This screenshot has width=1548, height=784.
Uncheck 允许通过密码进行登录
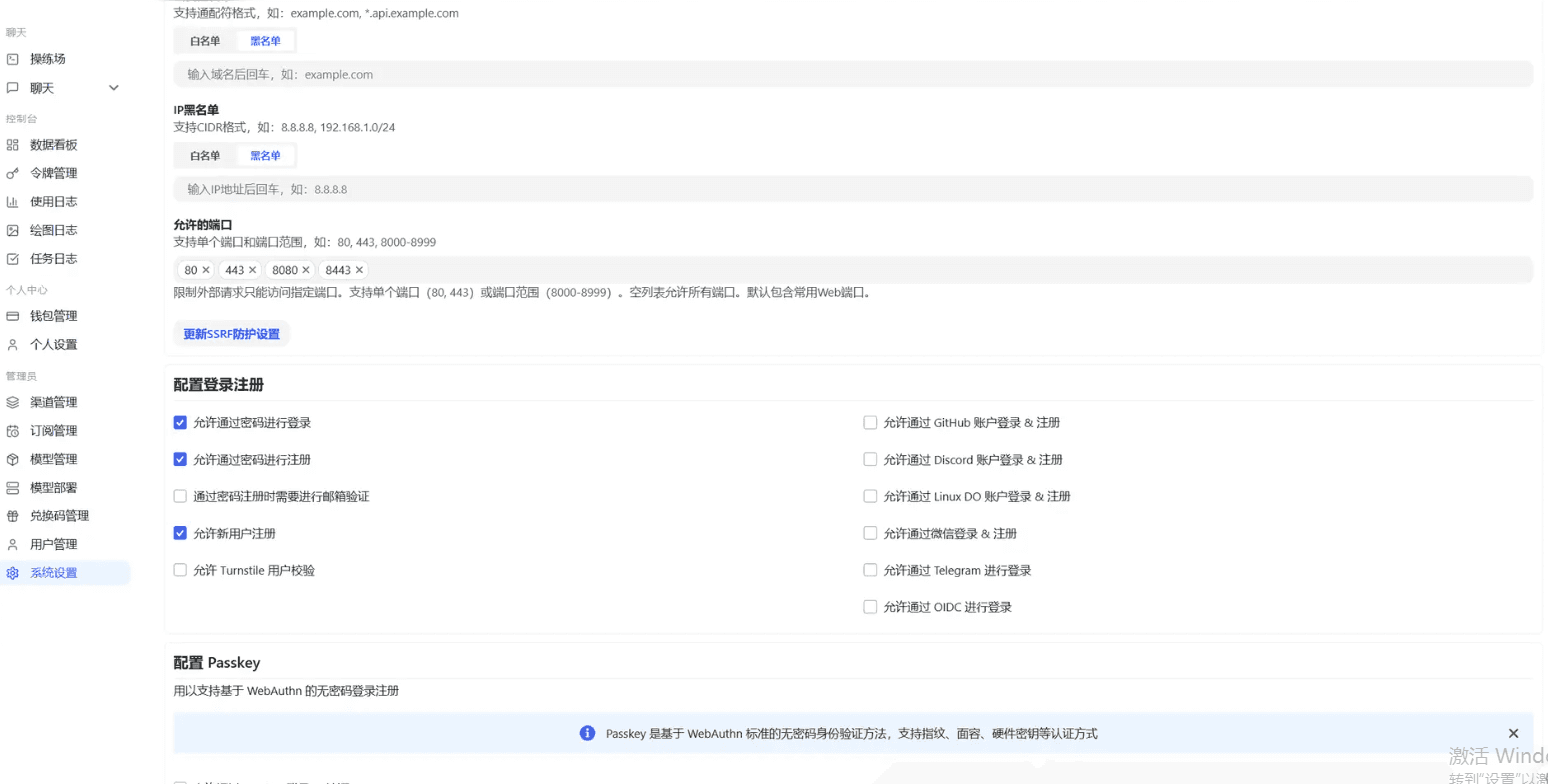tap(180, 423)
